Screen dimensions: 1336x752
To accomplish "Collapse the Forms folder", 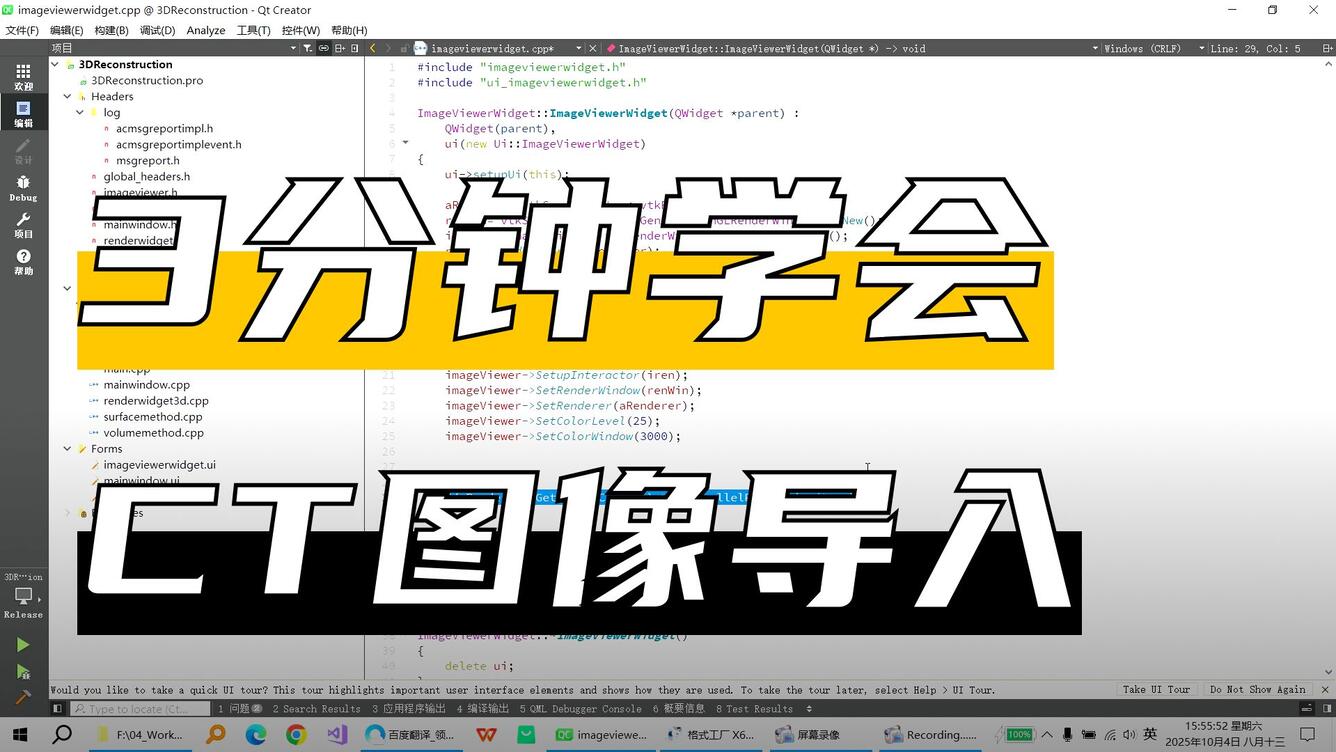I will tap(67, 449).
